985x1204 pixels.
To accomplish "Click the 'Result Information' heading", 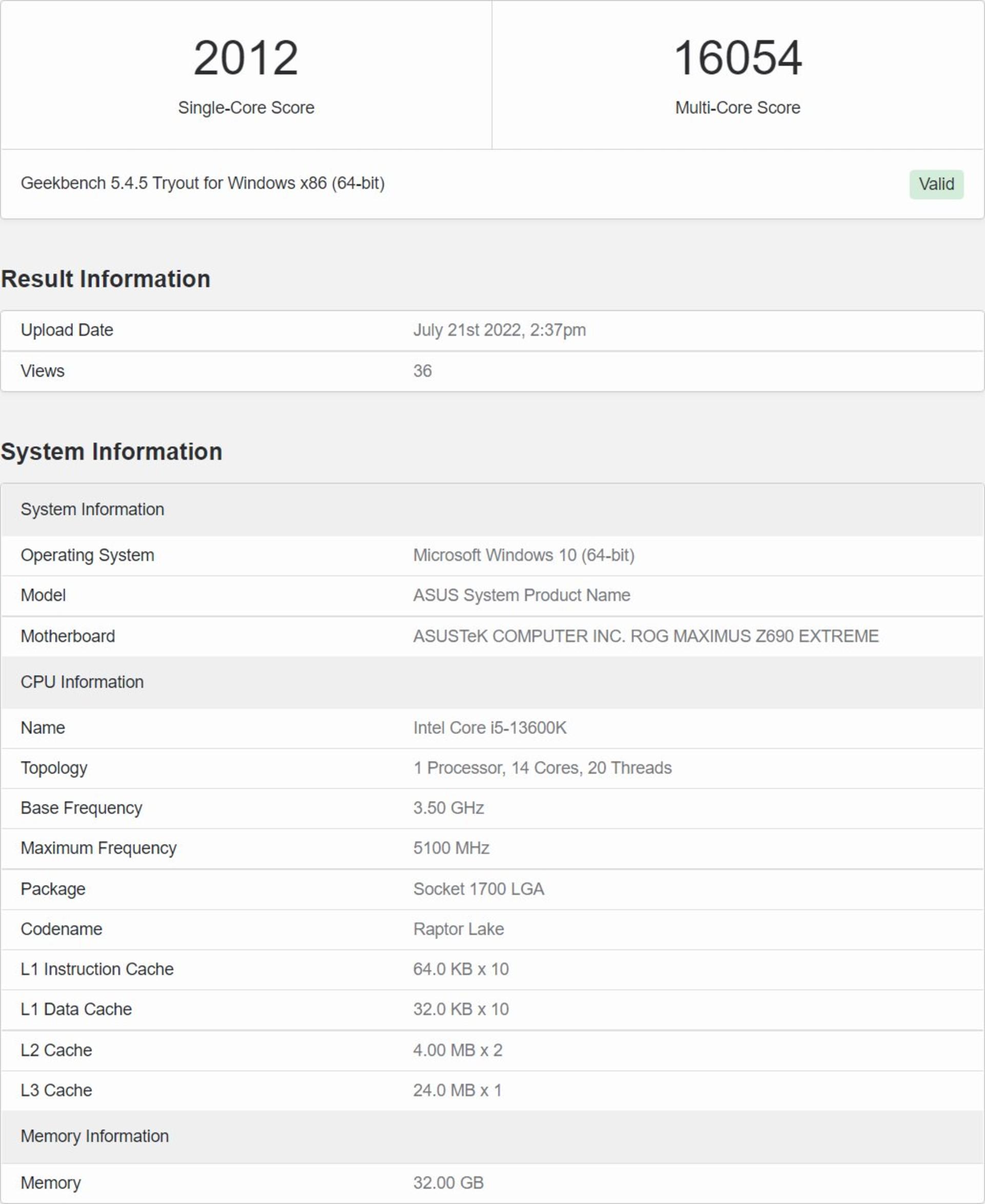I will tap(106, 279).
